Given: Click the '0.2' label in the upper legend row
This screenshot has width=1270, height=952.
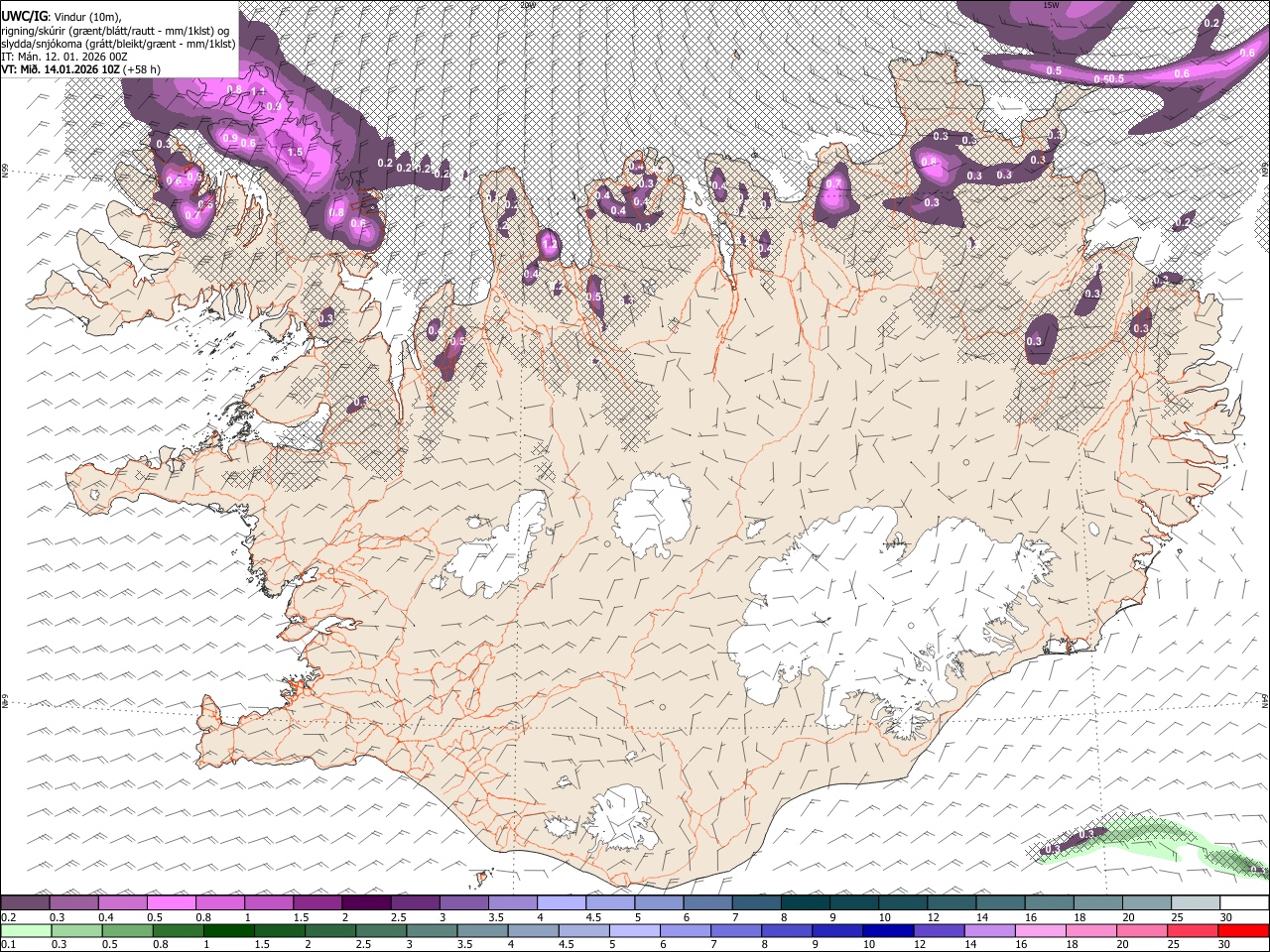Looking at the screenshot, I should pos(9,917).
